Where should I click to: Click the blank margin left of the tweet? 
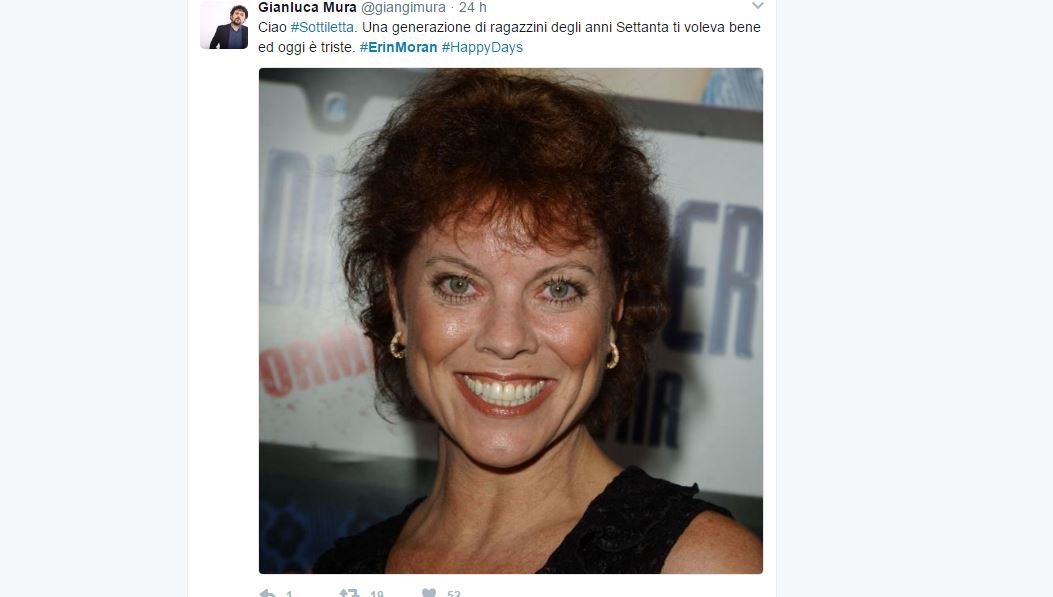(x=94, y=298)
